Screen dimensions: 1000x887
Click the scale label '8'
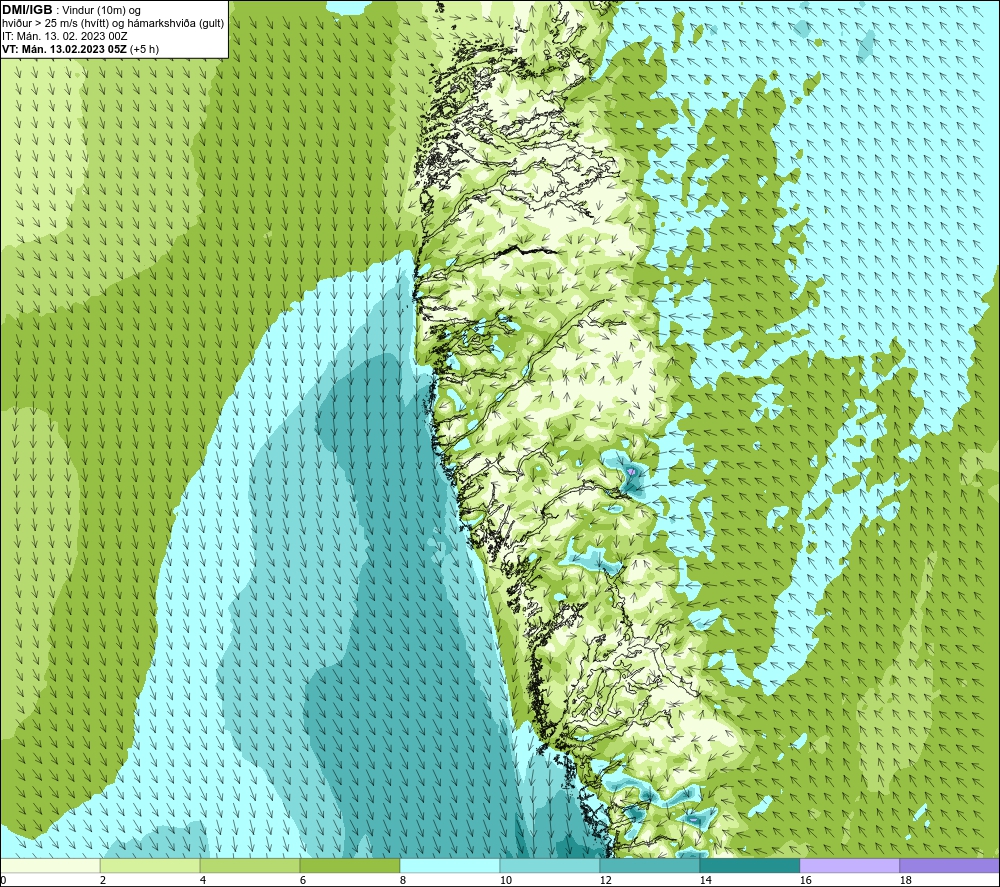(403, 881)
